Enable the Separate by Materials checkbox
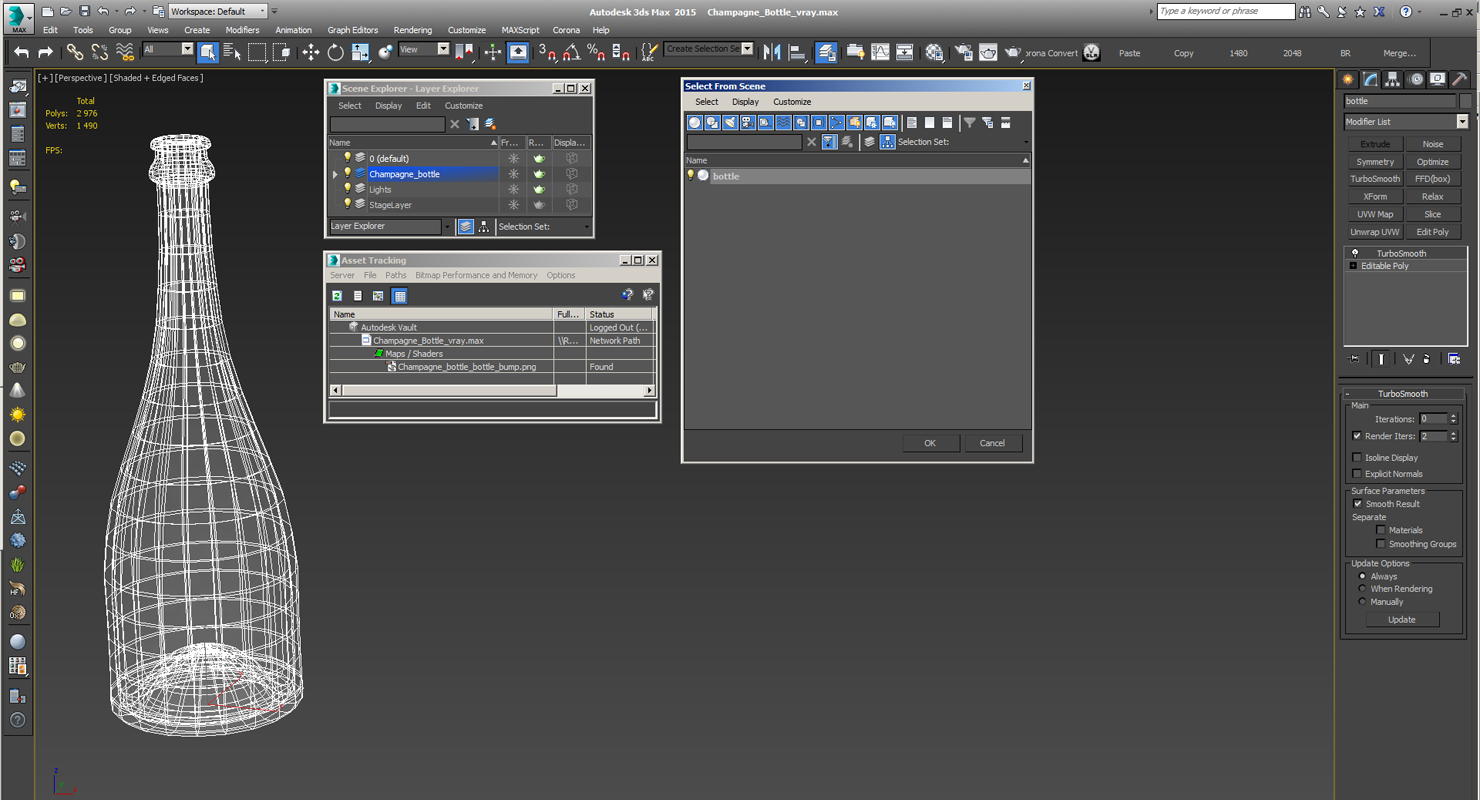The width and height of the screenshot is (1480, 800). 1381,530
